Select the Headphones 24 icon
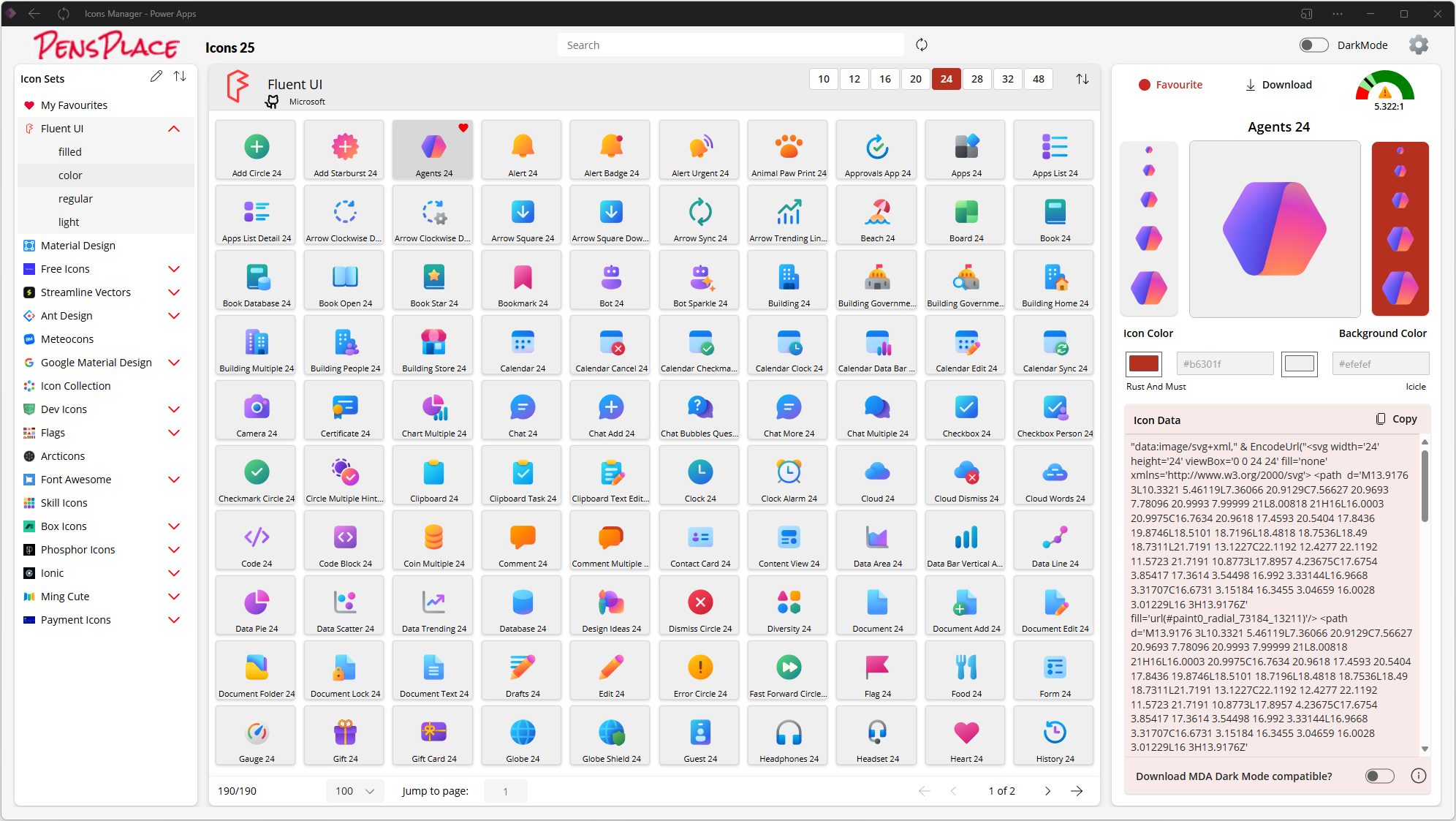This screenshot has width=1456, height=821. 789,735
